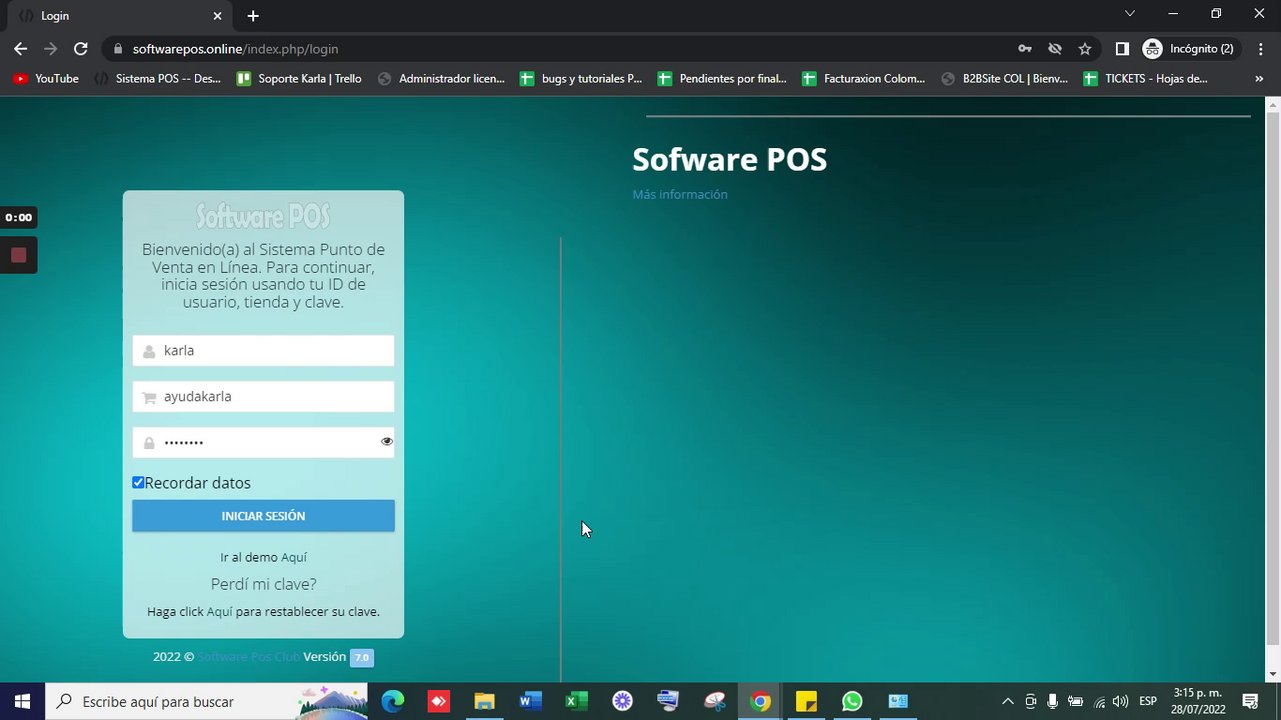Screen dimensions: 1281x720
Task: Bookmark this page with star icon
Action: (x=1085, y=49)
